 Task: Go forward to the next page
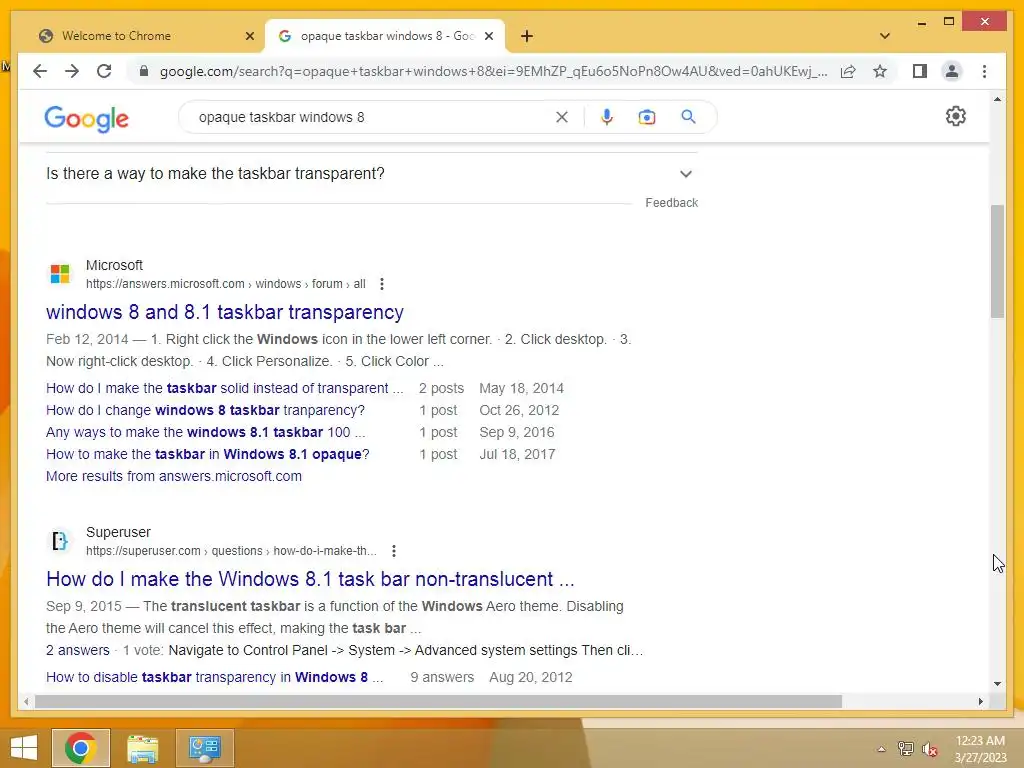pyautogui.click(x=72, y=71)
